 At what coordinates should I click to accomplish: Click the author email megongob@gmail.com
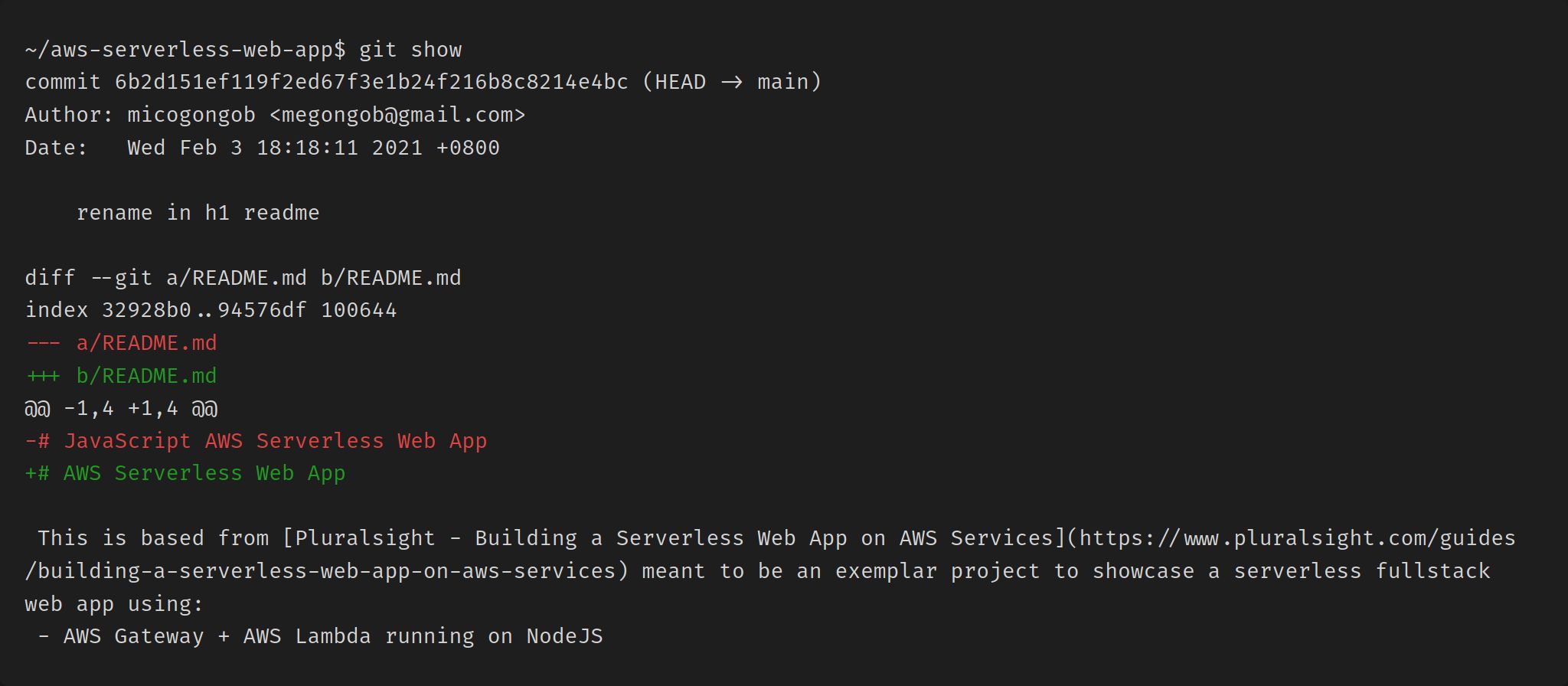click(397, 115)
